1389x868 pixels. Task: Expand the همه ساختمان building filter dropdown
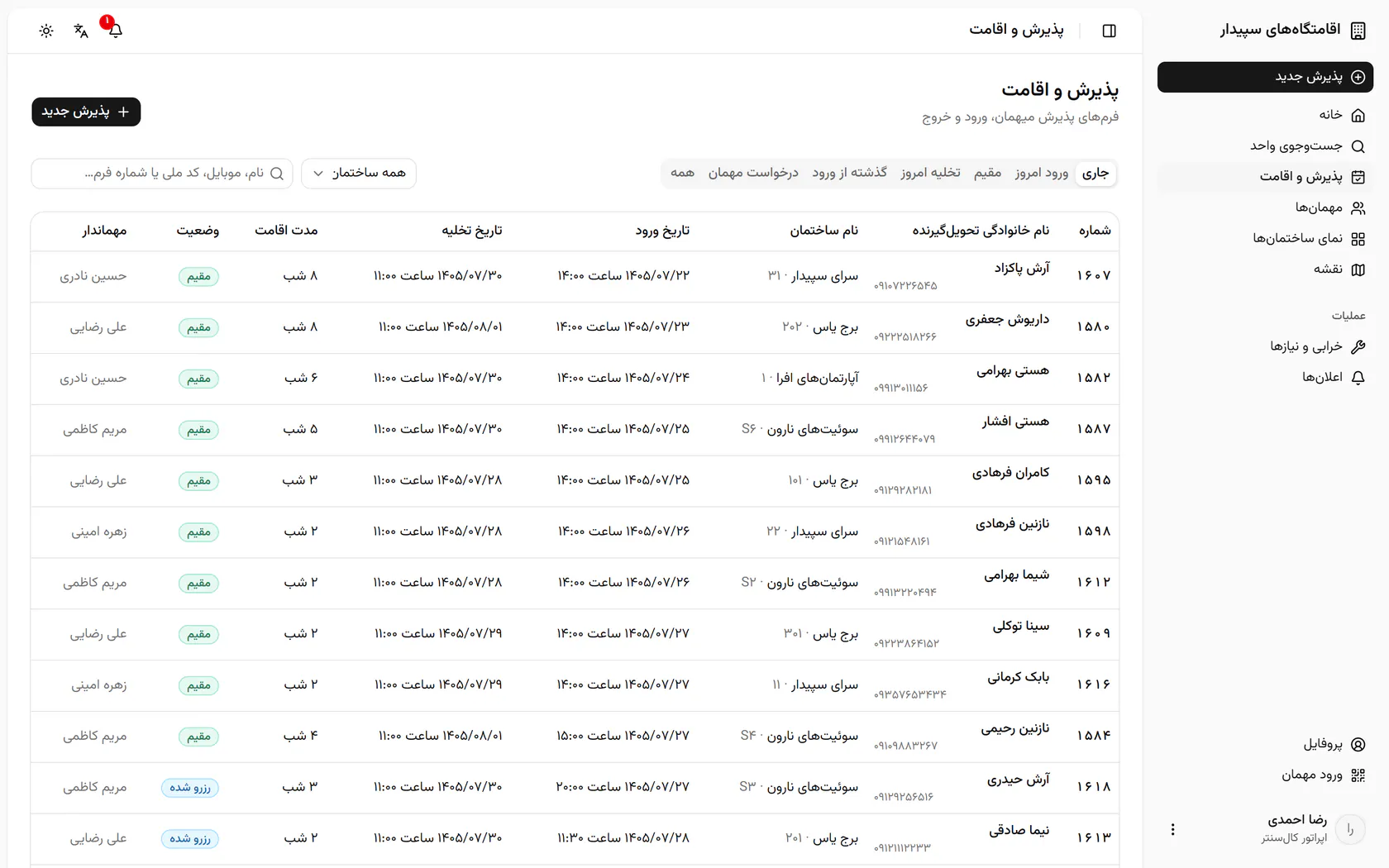(359, 174)
